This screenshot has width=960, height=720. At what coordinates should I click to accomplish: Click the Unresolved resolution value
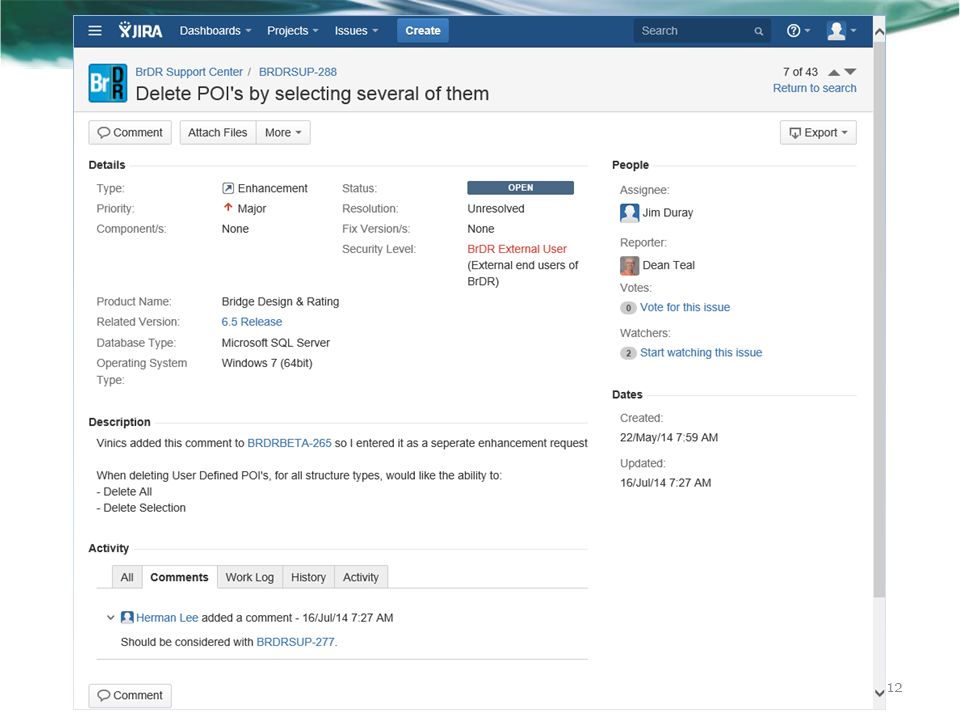[496, 209]
